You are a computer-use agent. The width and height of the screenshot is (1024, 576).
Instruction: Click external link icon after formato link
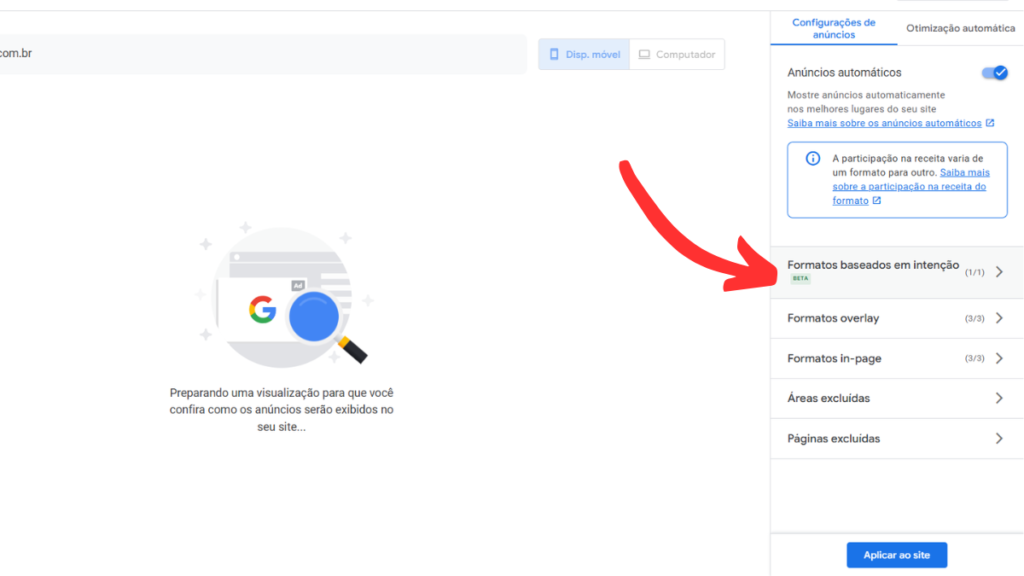click(876, 200)
